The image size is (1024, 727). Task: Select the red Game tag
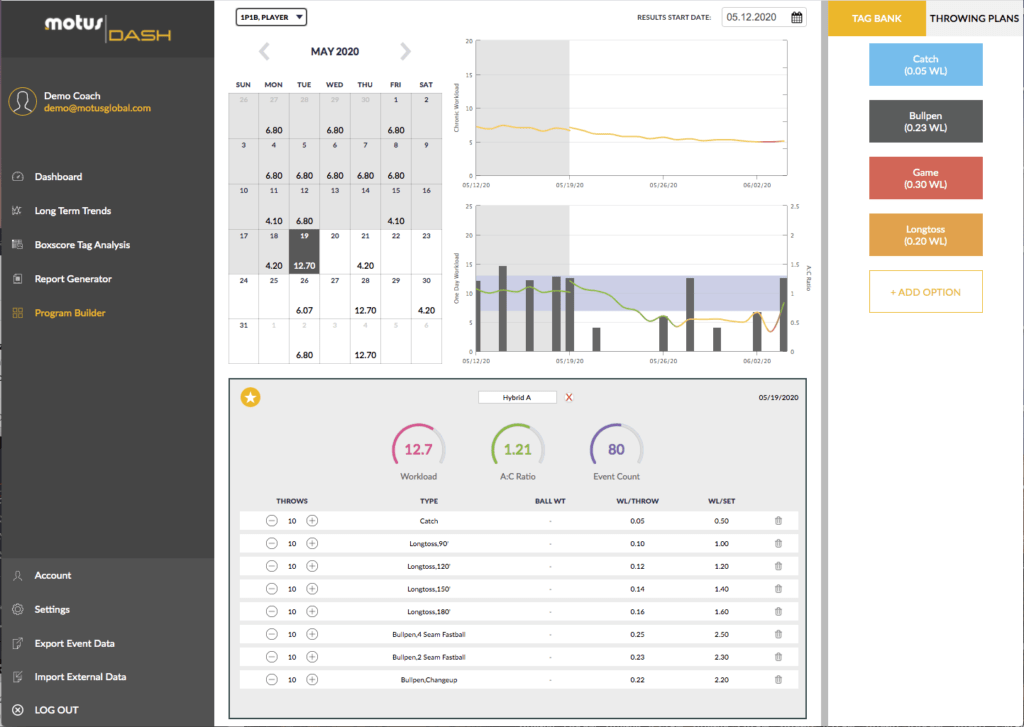[925, 178]
